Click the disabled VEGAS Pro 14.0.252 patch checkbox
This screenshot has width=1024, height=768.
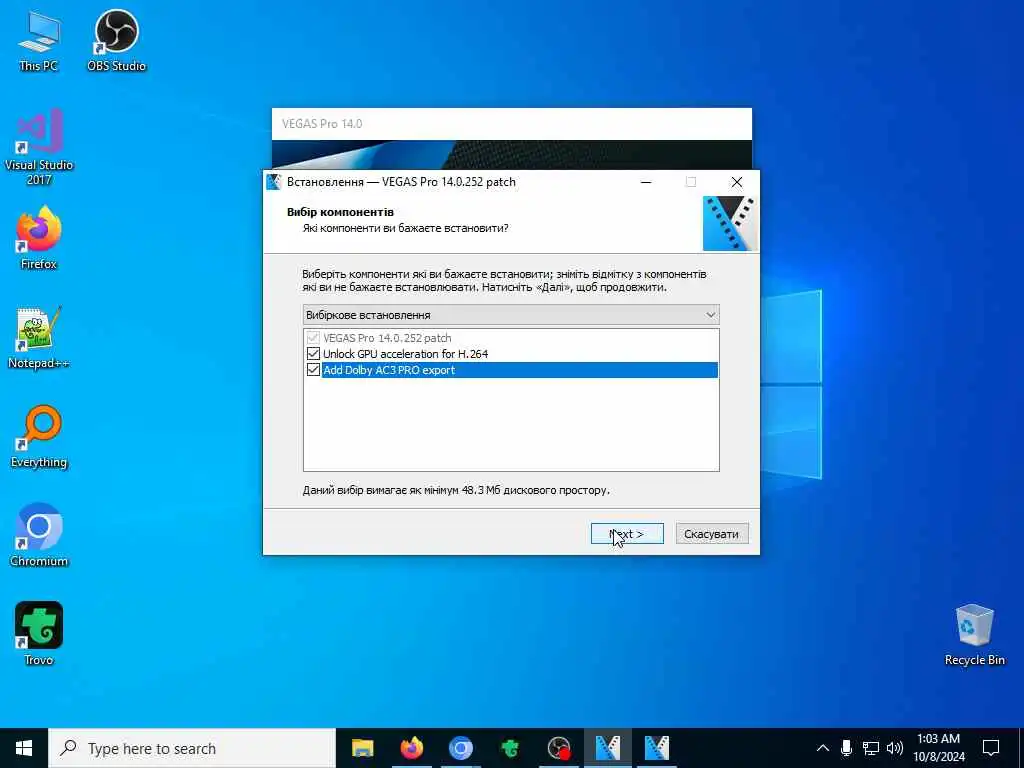point(313,338)
